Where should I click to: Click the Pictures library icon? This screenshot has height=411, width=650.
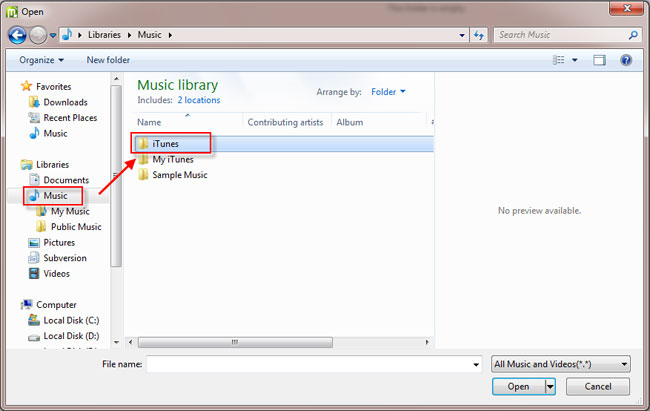pos(34,243)
